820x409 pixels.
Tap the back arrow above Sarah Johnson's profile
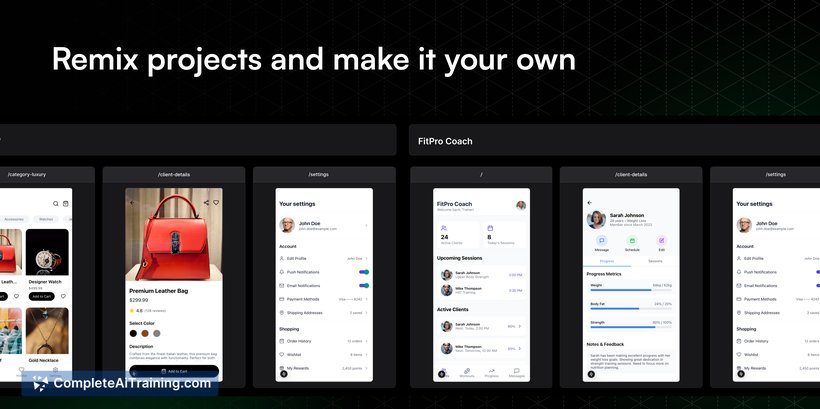pos(590,202)
